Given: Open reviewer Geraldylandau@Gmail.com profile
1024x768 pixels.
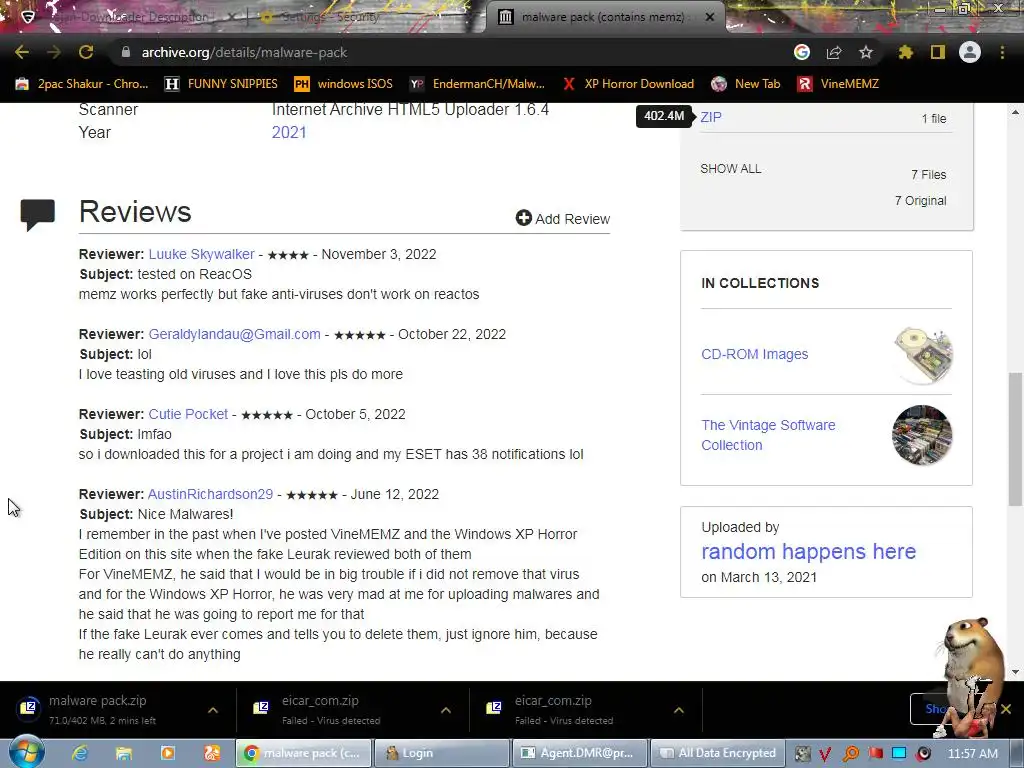Looking at the screenshot, I should pyautogui.click(x=234, y=334).
